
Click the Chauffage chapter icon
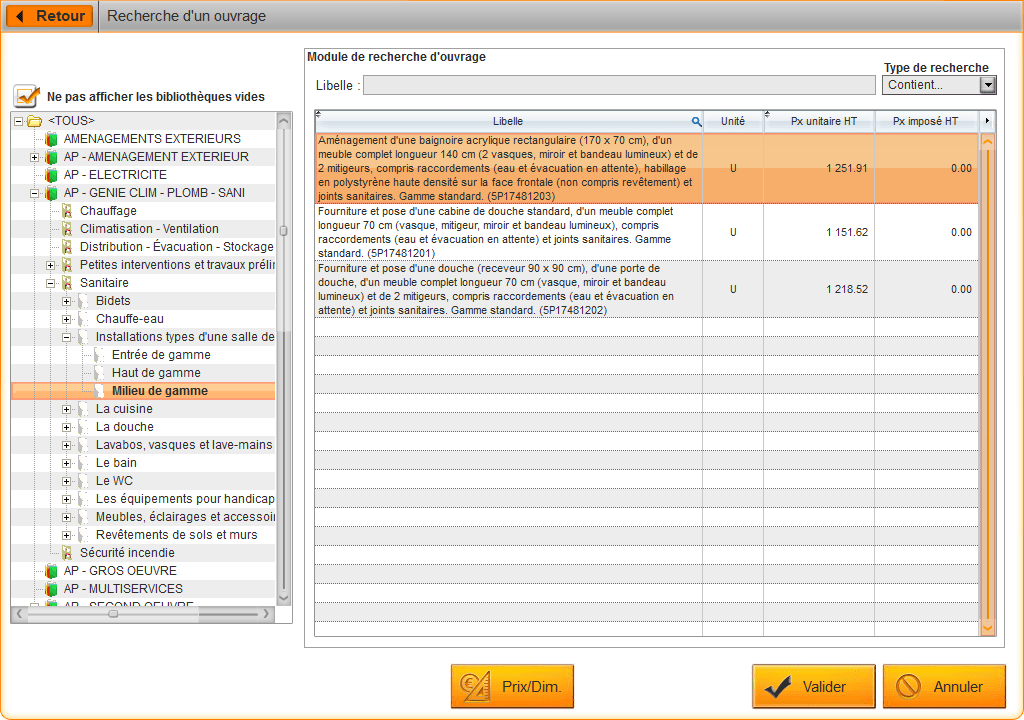click(67, 211)
